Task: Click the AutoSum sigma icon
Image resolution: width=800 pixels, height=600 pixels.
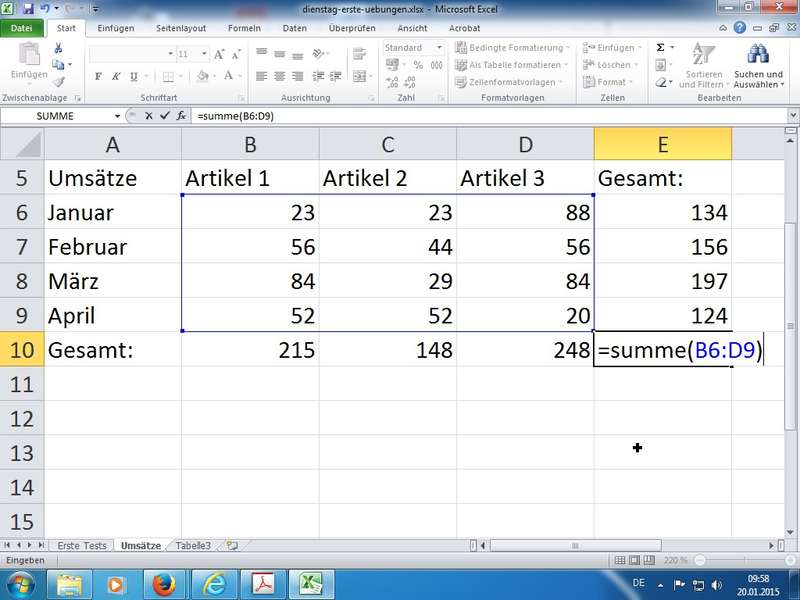Action: [661, 47]
